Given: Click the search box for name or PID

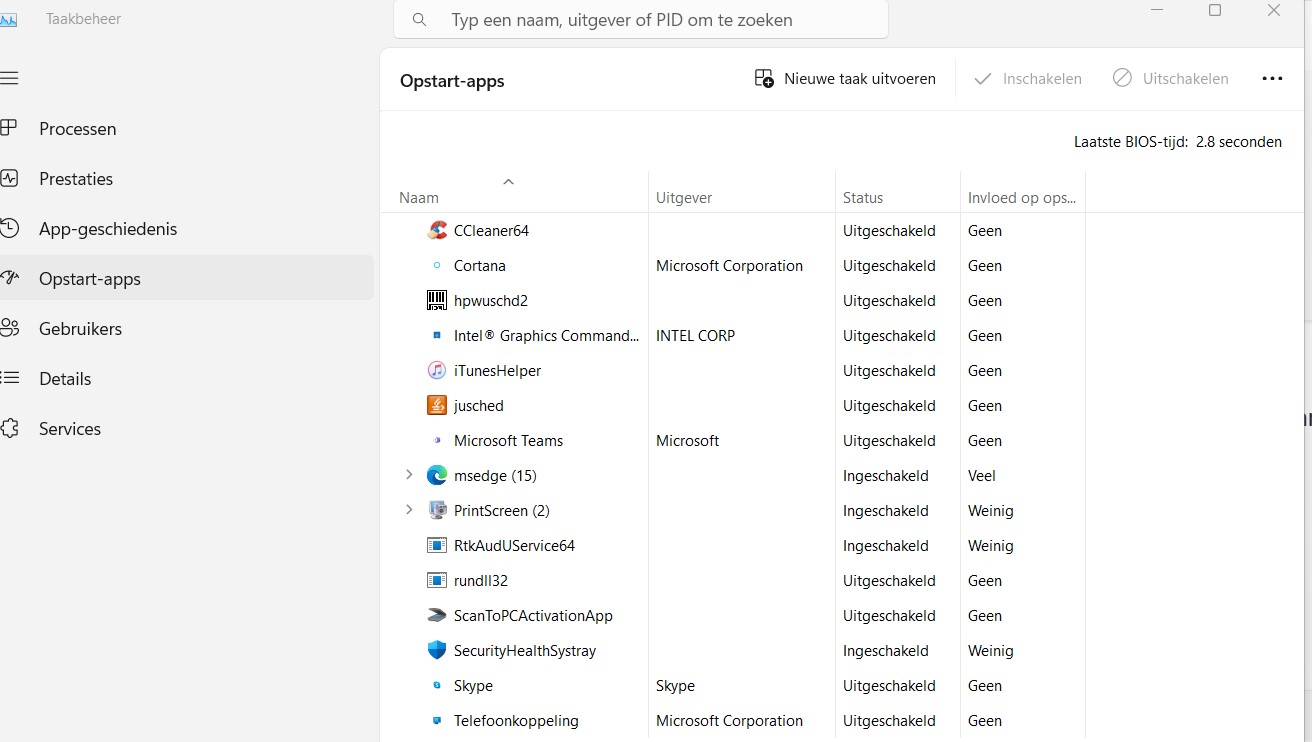Looking at the screenshot, I should coord(640,20).
